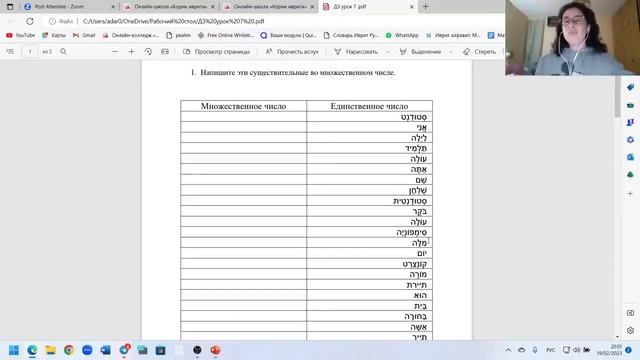Open File Explorer from the taskbar
The width and height of the screenshot is (640, 360).
pos(51,350)
